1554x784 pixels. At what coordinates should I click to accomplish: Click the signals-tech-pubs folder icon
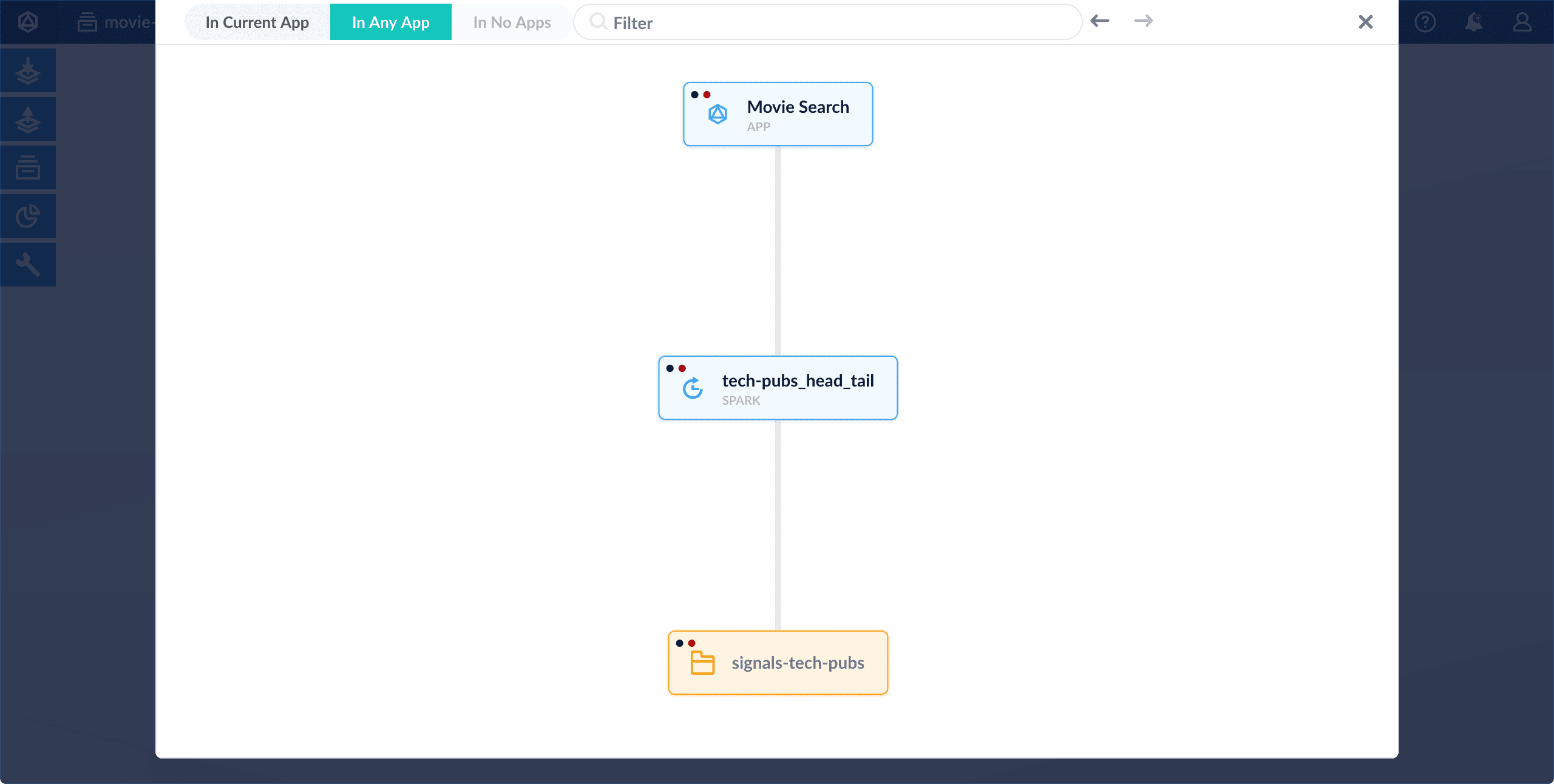click(700, 662)
